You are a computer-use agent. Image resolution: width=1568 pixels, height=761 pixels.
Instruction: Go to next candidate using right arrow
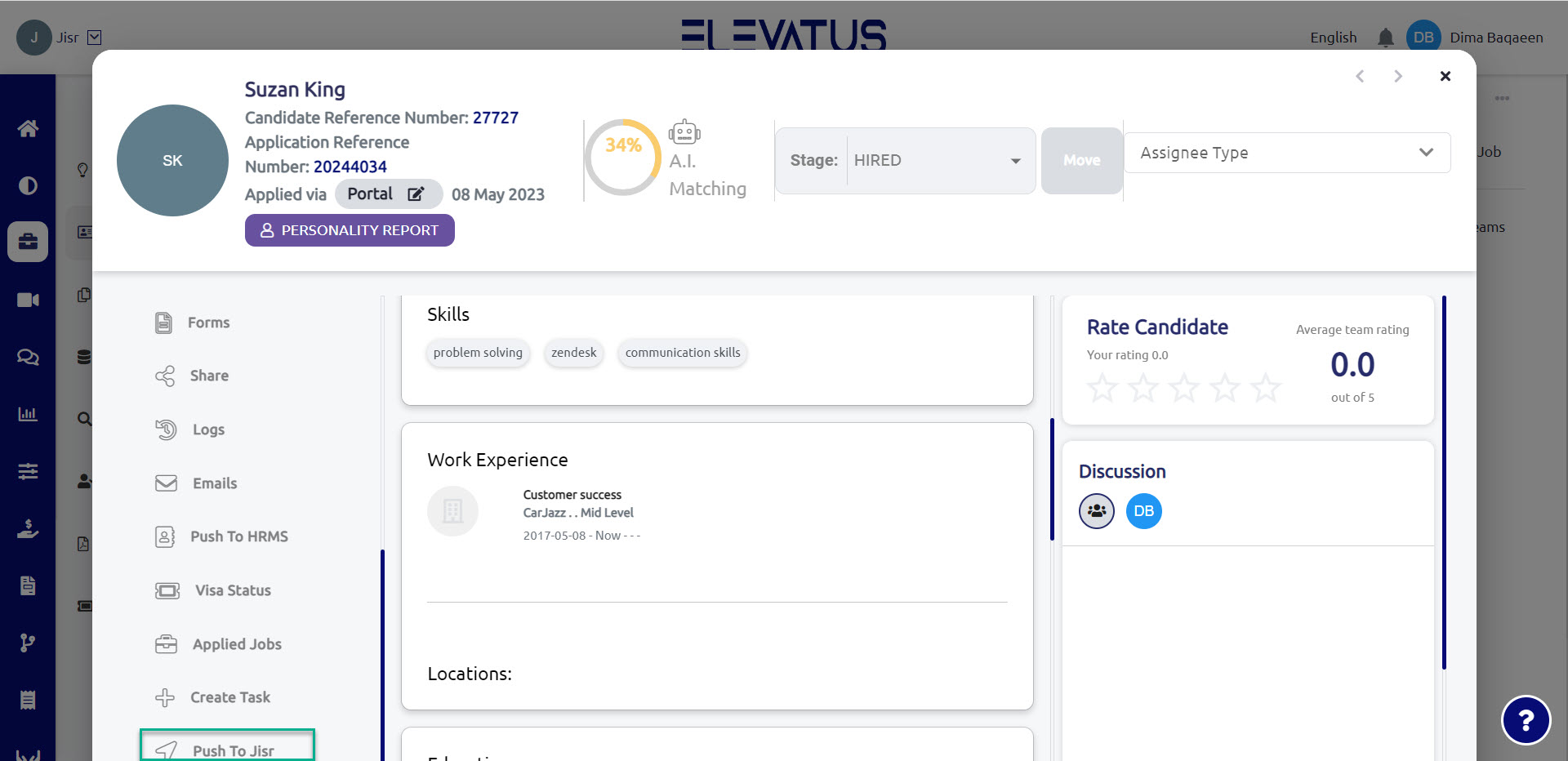click(x=1397, y=76)
